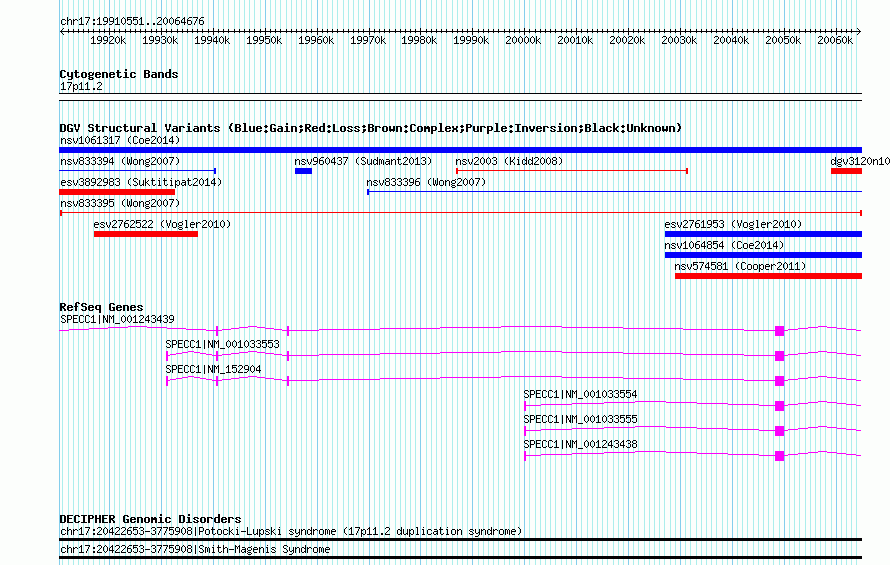Click the nsv1064854 (Coe2014) blue bar

(x=763, y=255)
